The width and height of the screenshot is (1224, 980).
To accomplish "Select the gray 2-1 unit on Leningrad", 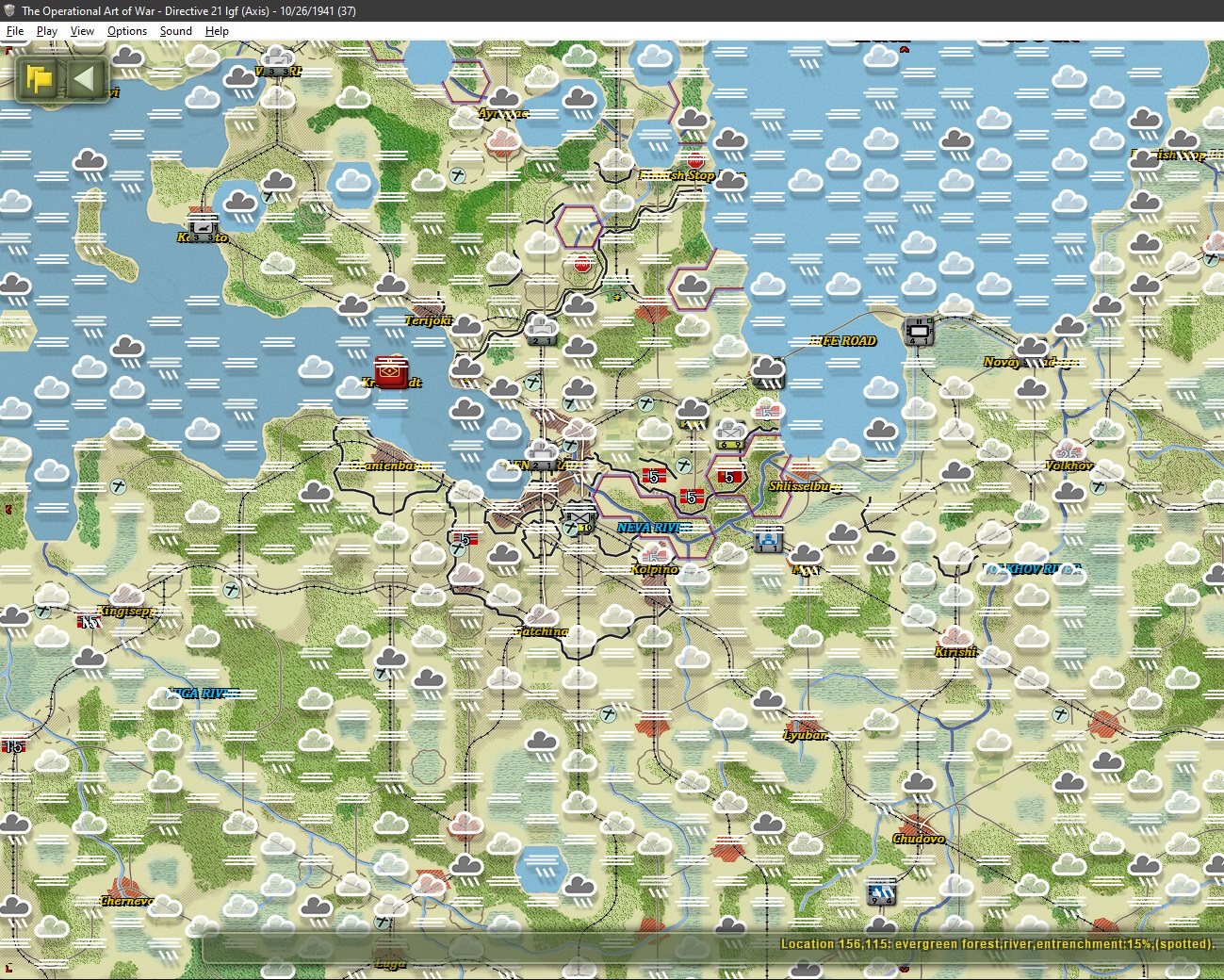I will [x=542, y=456].
